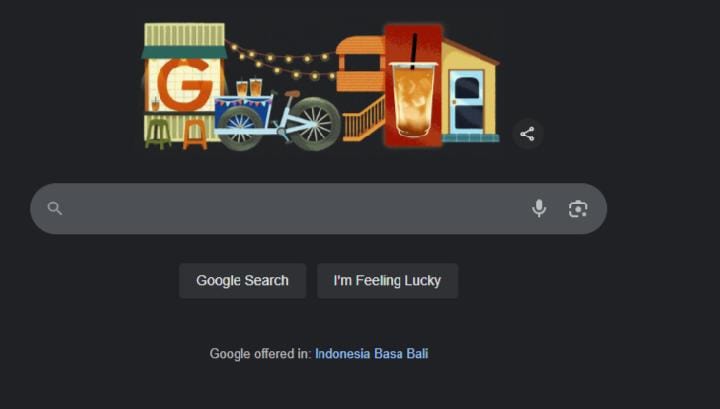Start voice search with the microphone icon
The width and height of the screenshot is (720, 409).
point(539,208)
